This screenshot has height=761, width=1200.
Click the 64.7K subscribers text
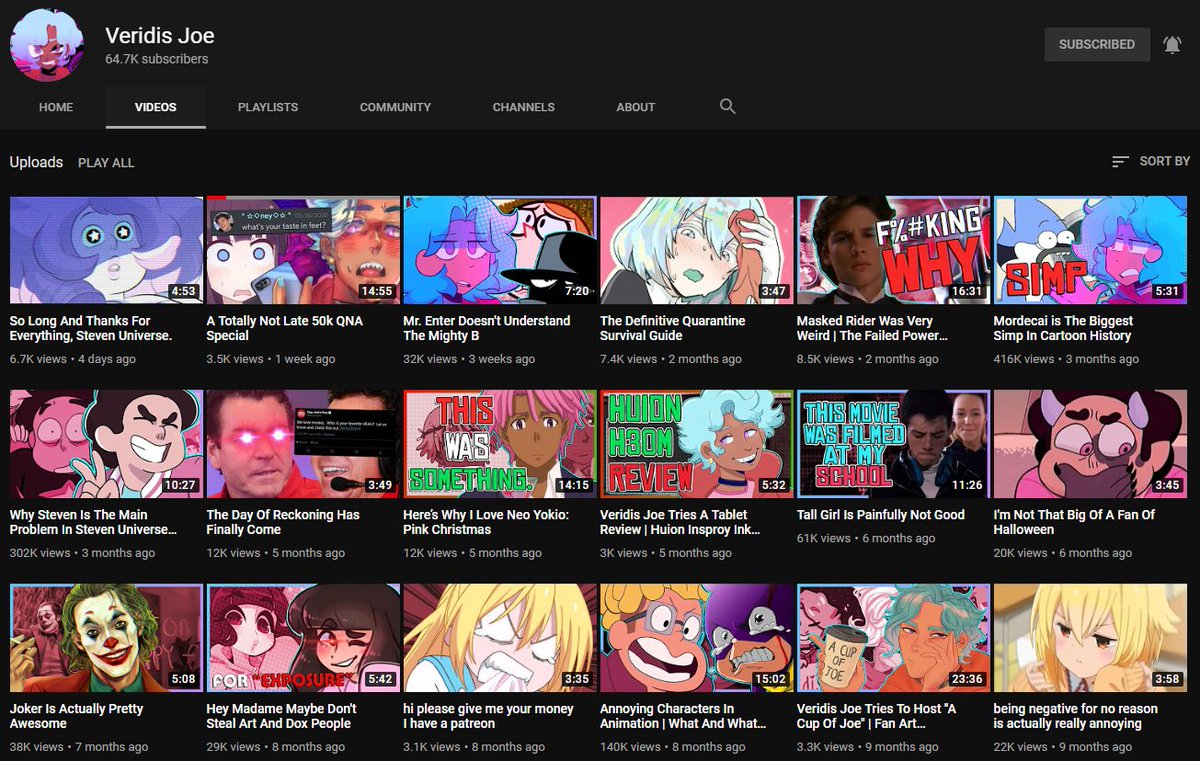tap(157, 59)
